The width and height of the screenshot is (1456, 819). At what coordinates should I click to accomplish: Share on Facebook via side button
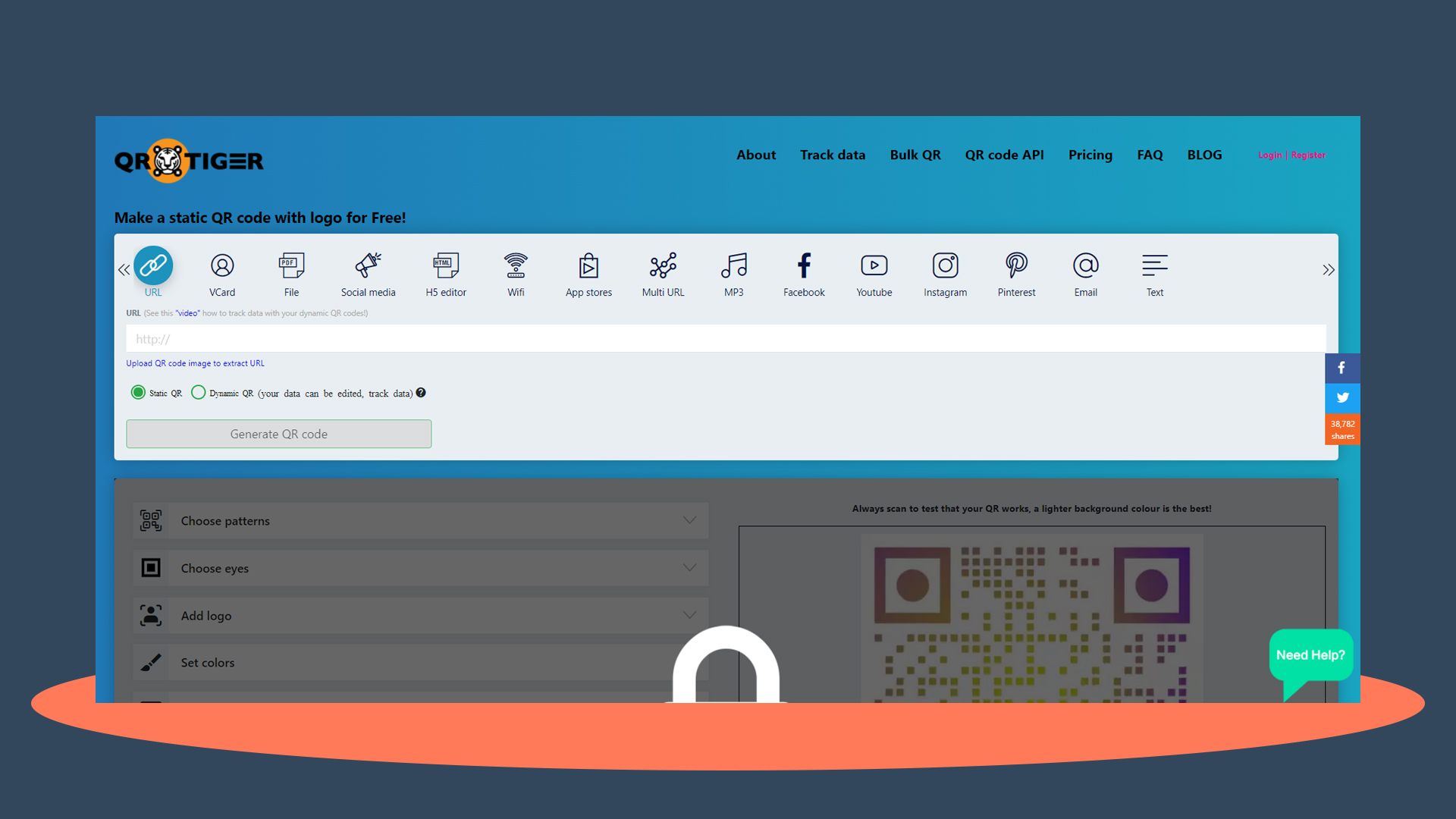point(1341,368)
